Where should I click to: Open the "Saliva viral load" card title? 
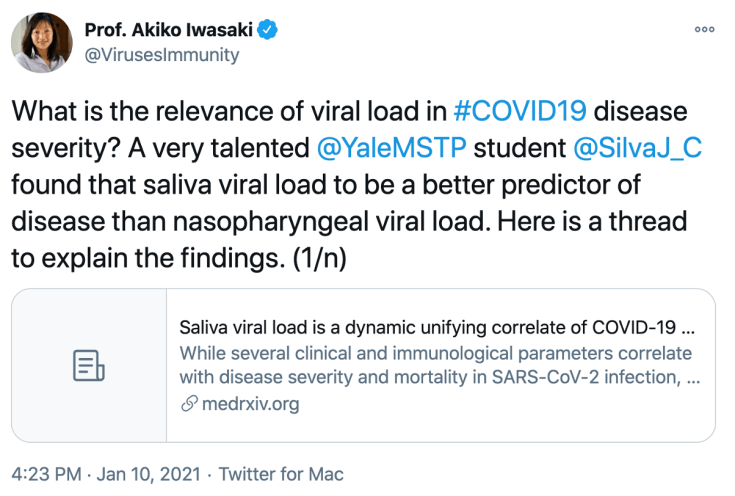pyautogui.click(x=436, y=328)
